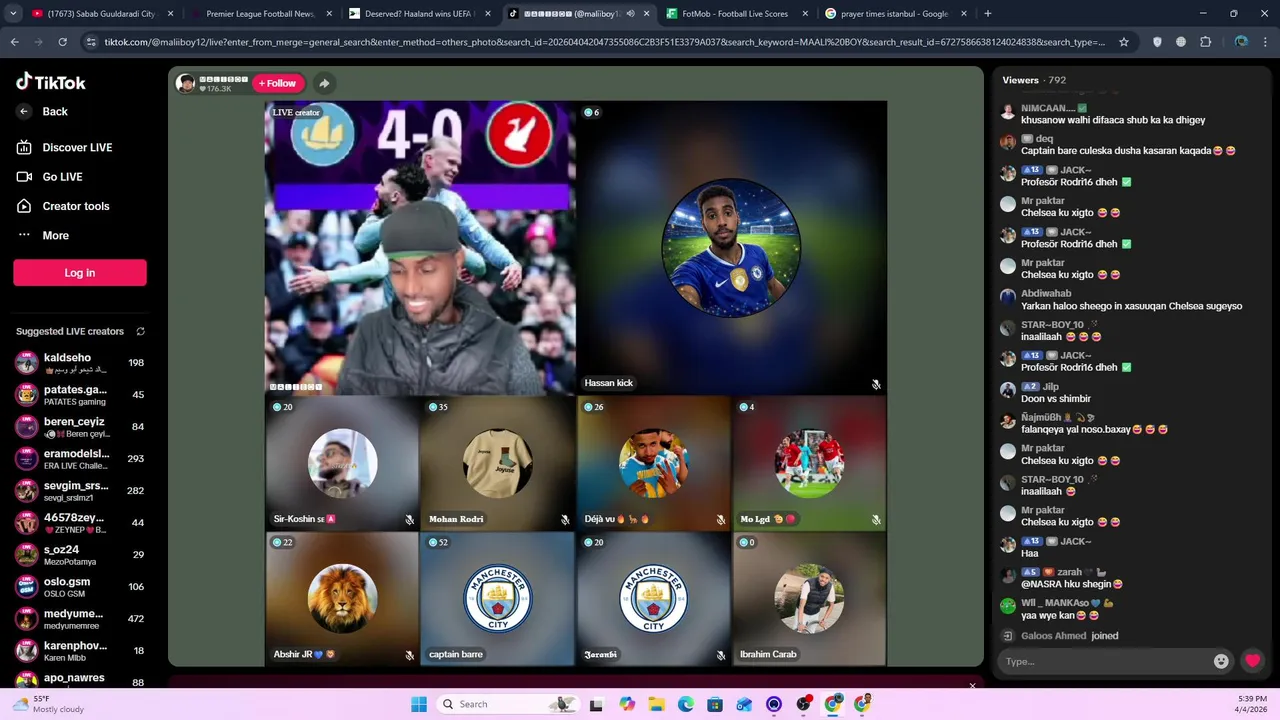The image size is (1280, 720).
Task: Select the Ibrahim Carab guest avatar
Action: pos(809,598)
